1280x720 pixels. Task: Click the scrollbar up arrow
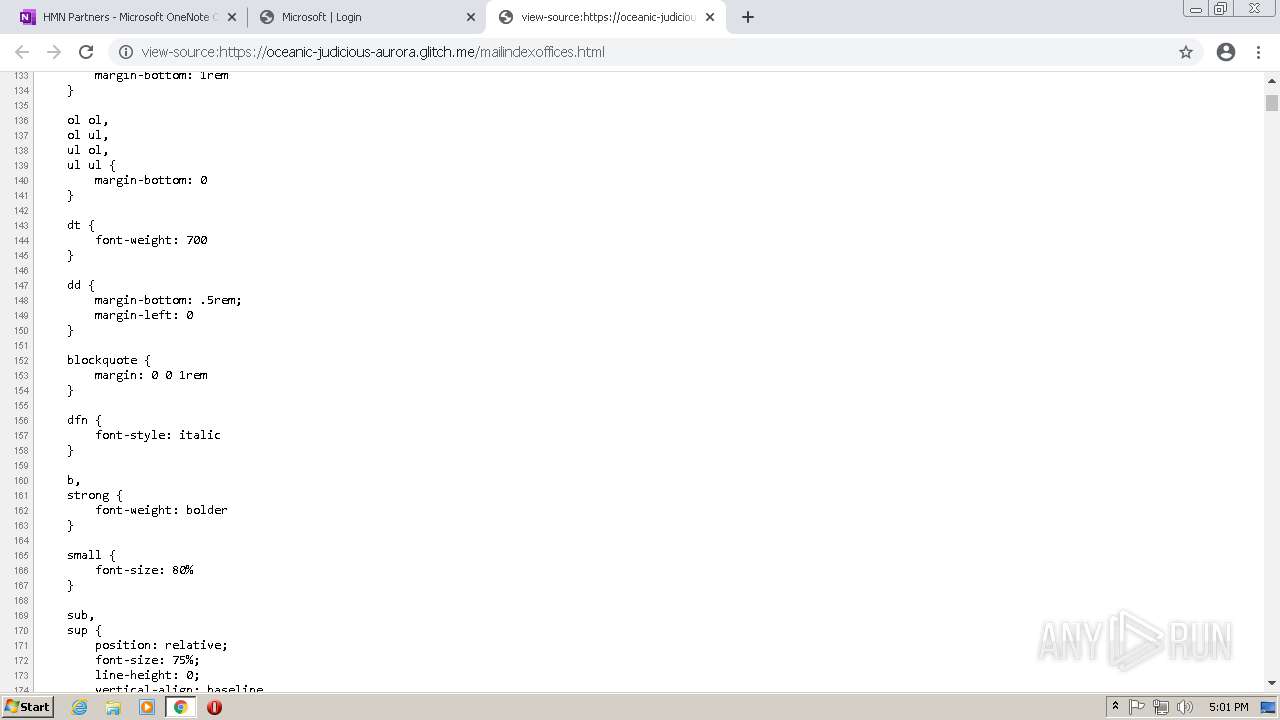1272,79
